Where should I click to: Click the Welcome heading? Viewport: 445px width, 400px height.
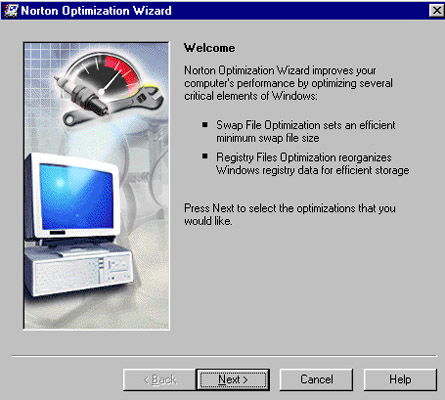[209, 48]
